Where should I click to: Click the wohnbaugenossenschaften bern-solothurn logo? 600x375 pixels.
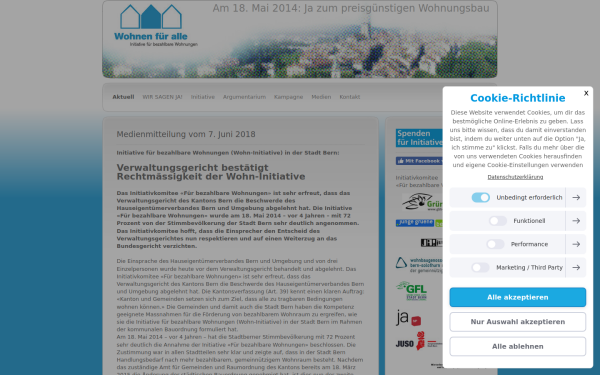[419, 265]
